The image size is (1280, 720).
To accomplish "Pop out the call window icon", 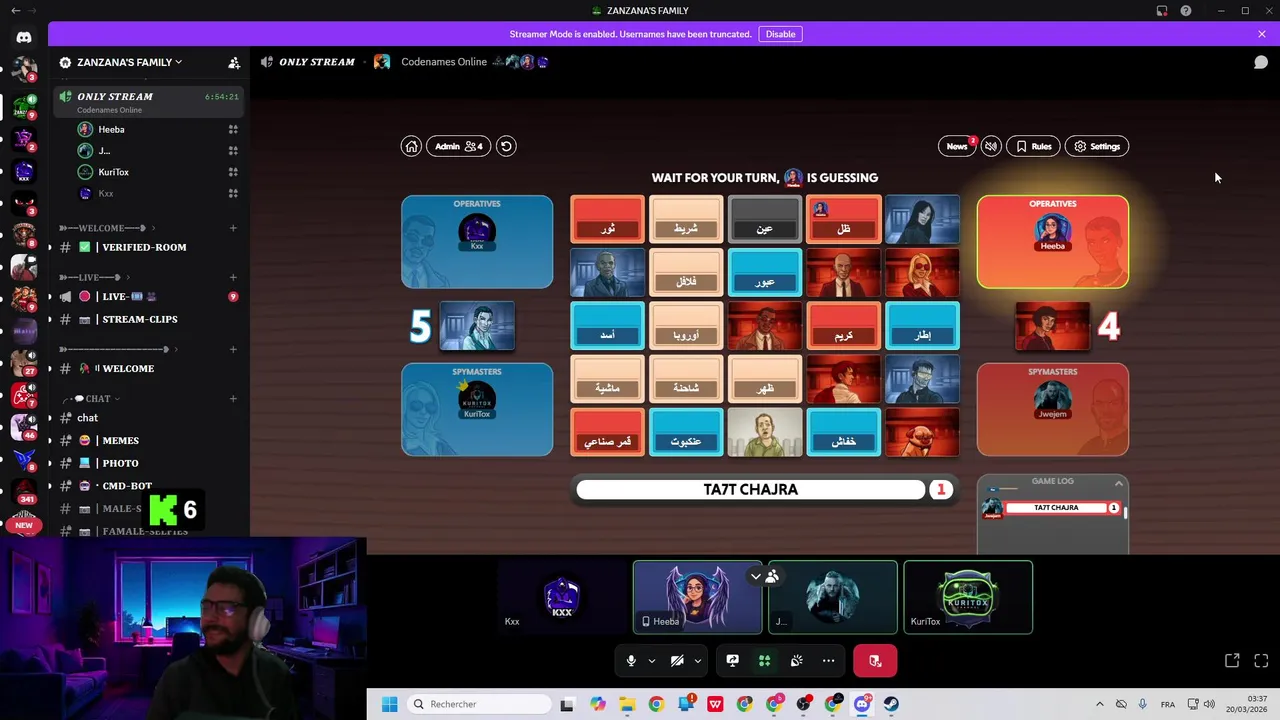I will pyautogui.click(x=1232, y=660).
